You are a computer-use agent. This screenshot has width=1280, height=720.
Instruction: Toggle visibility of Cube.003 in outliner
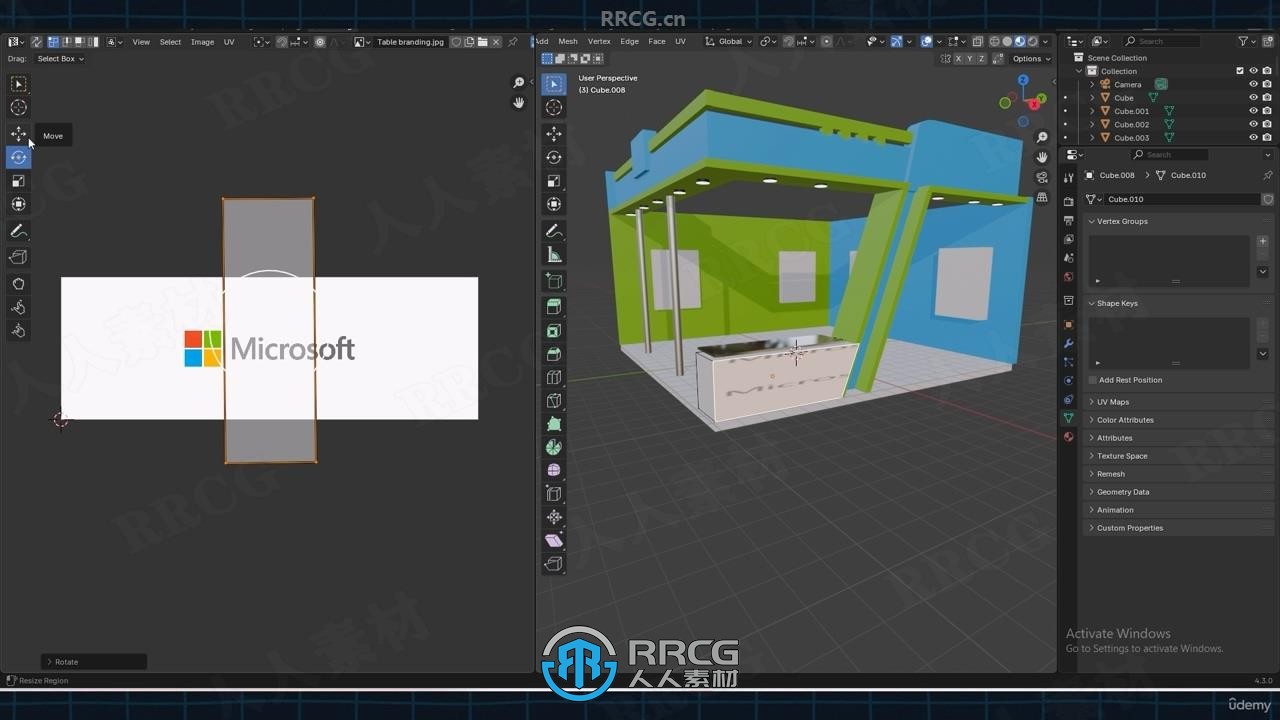click(1253, 137)
